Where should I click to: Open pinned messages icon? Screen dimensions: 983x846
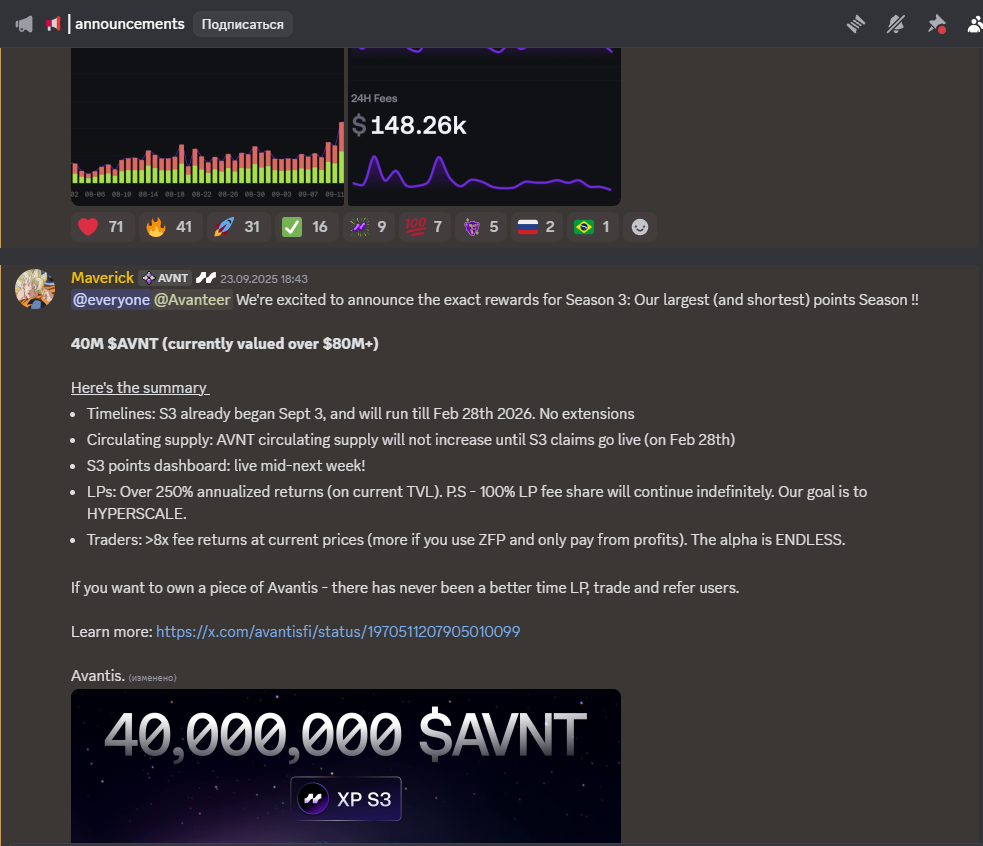[936, 24]
